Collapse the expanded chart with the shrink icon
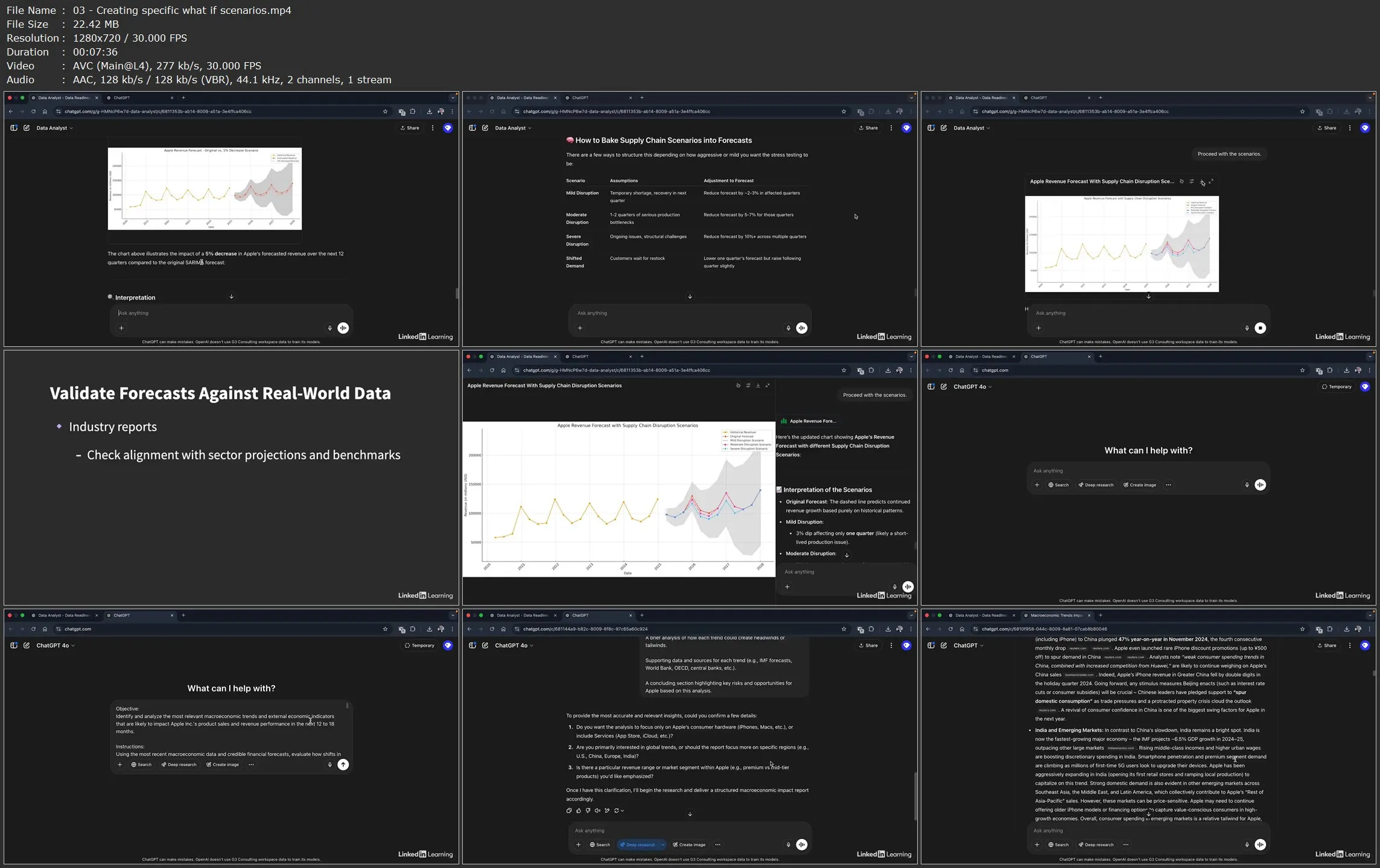This screenshot has height=868, width=1380. coord(768,385)
